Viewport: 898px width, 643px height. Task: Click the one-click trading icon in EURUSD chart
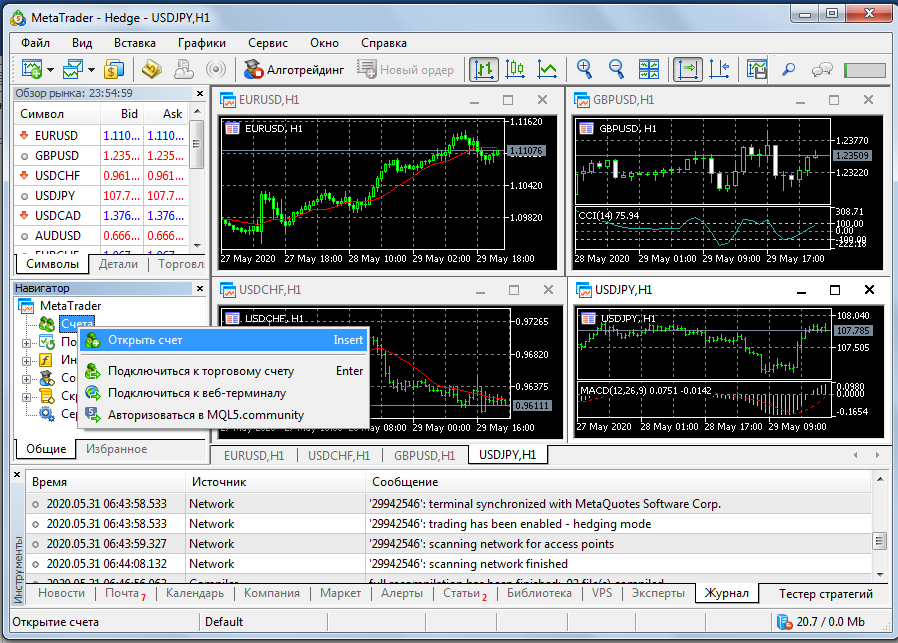tap(232, 128)
